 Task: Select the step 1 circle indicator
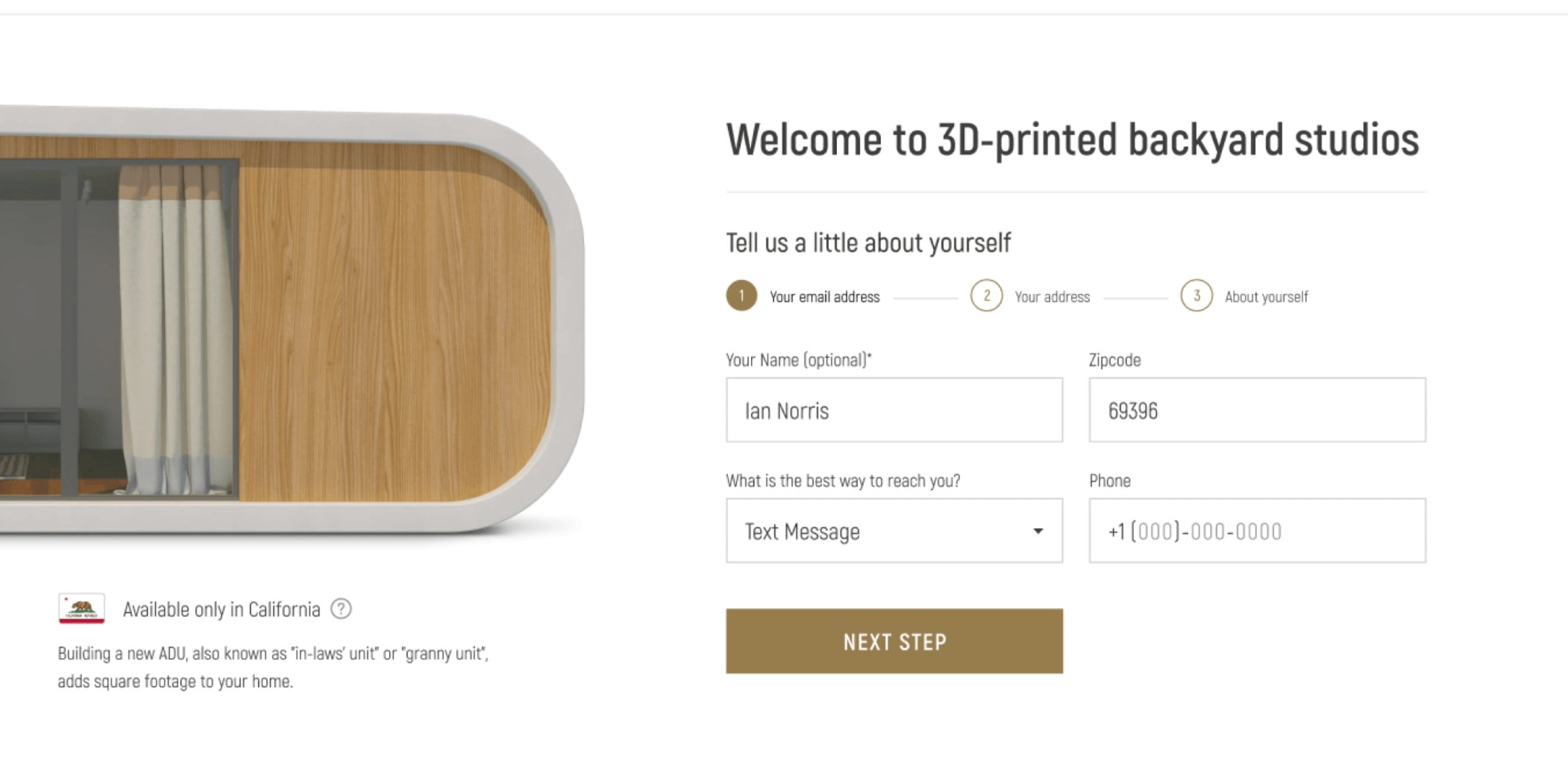tap(741, 296)
